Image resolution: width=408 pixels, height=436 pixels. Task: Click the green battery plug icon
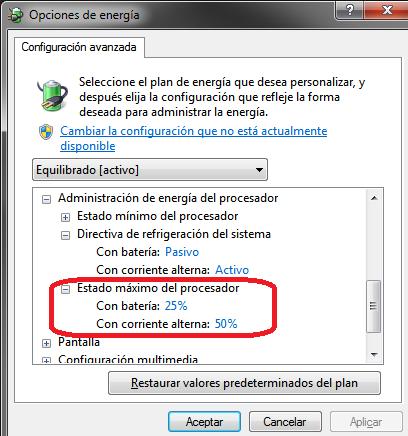(x=52, y=95)
